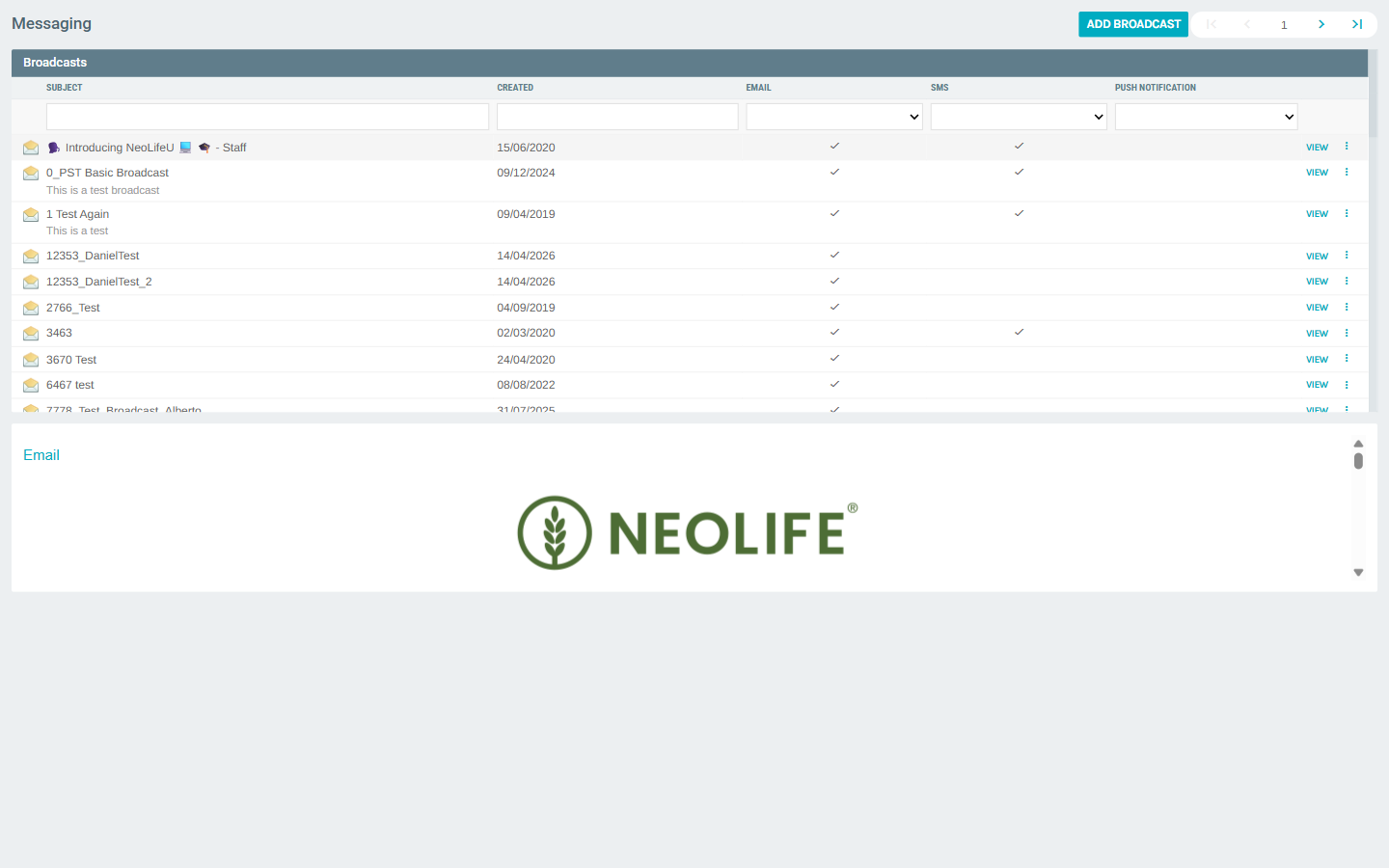
Task: Open more options for 1 Test Again
Action: (x=1347, y=214)
